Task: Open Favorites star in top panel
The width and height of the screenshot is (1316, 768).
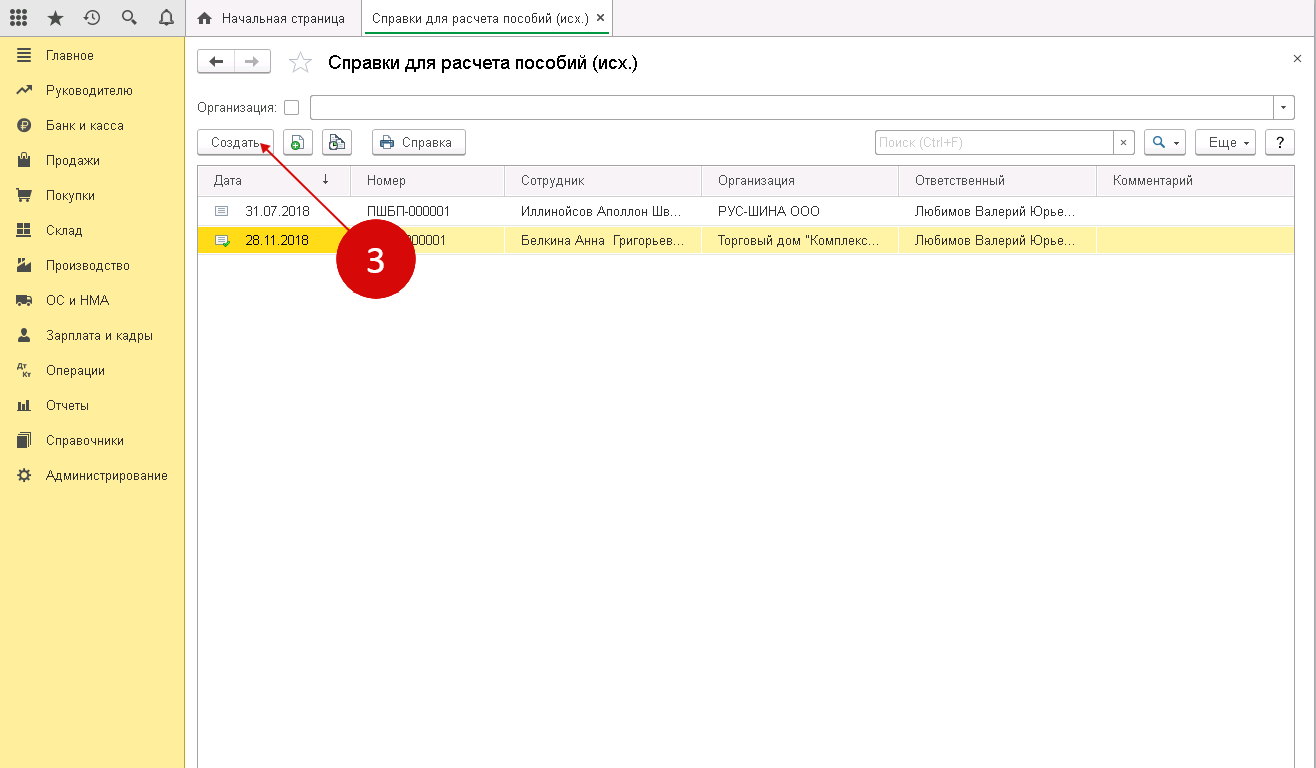Action: [55, 18]
